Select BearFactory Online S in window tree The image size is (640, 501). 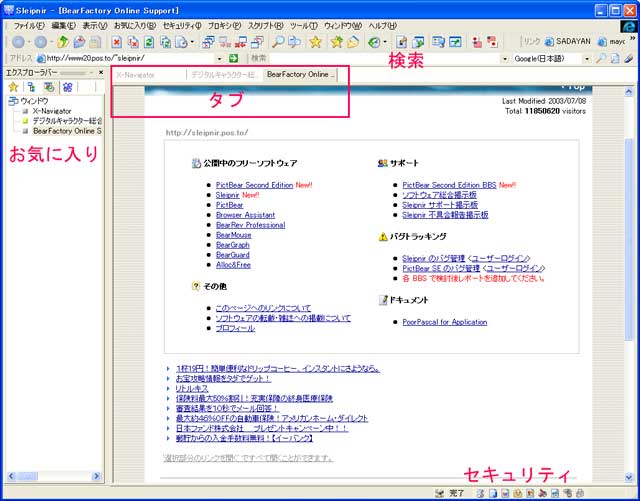[x=67, y=131]
